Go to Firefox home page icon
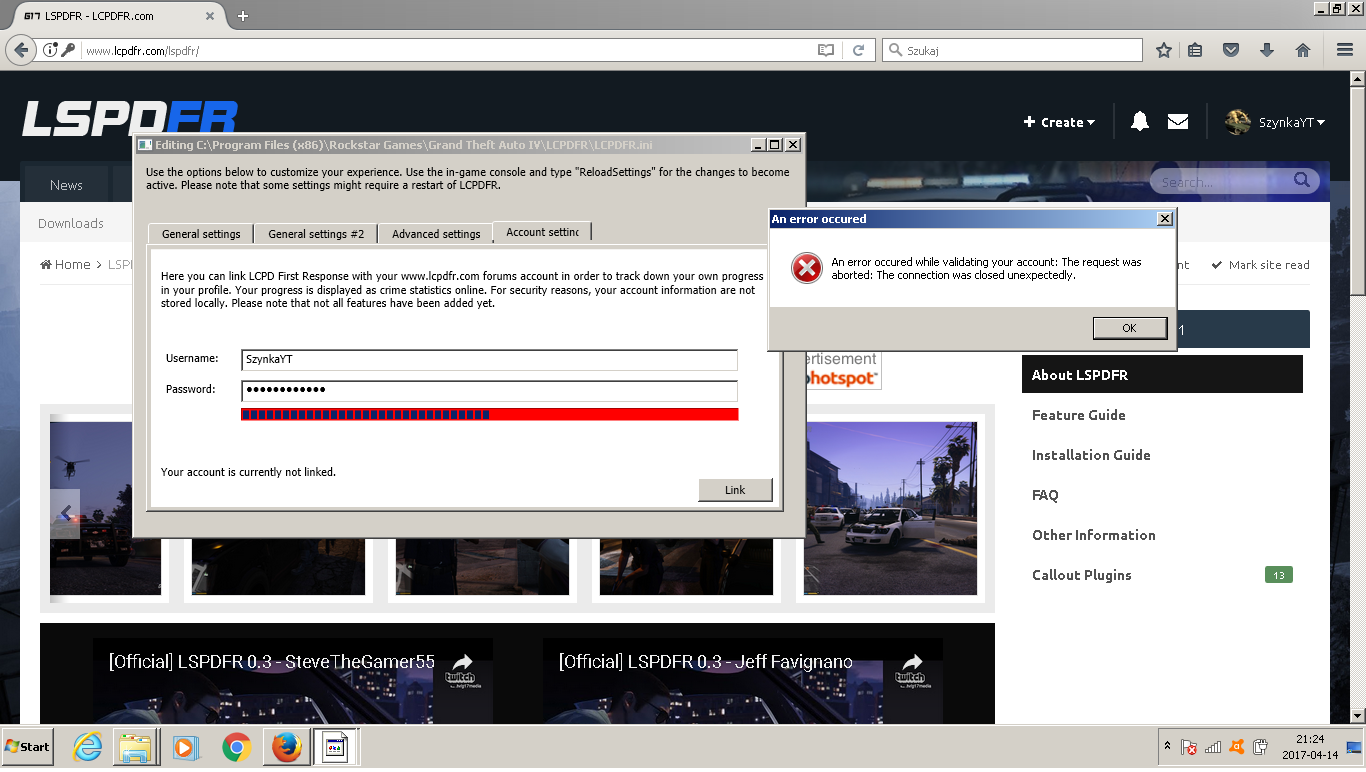The height and width of the screenshot is (772, 1366). click(1303, 50)
